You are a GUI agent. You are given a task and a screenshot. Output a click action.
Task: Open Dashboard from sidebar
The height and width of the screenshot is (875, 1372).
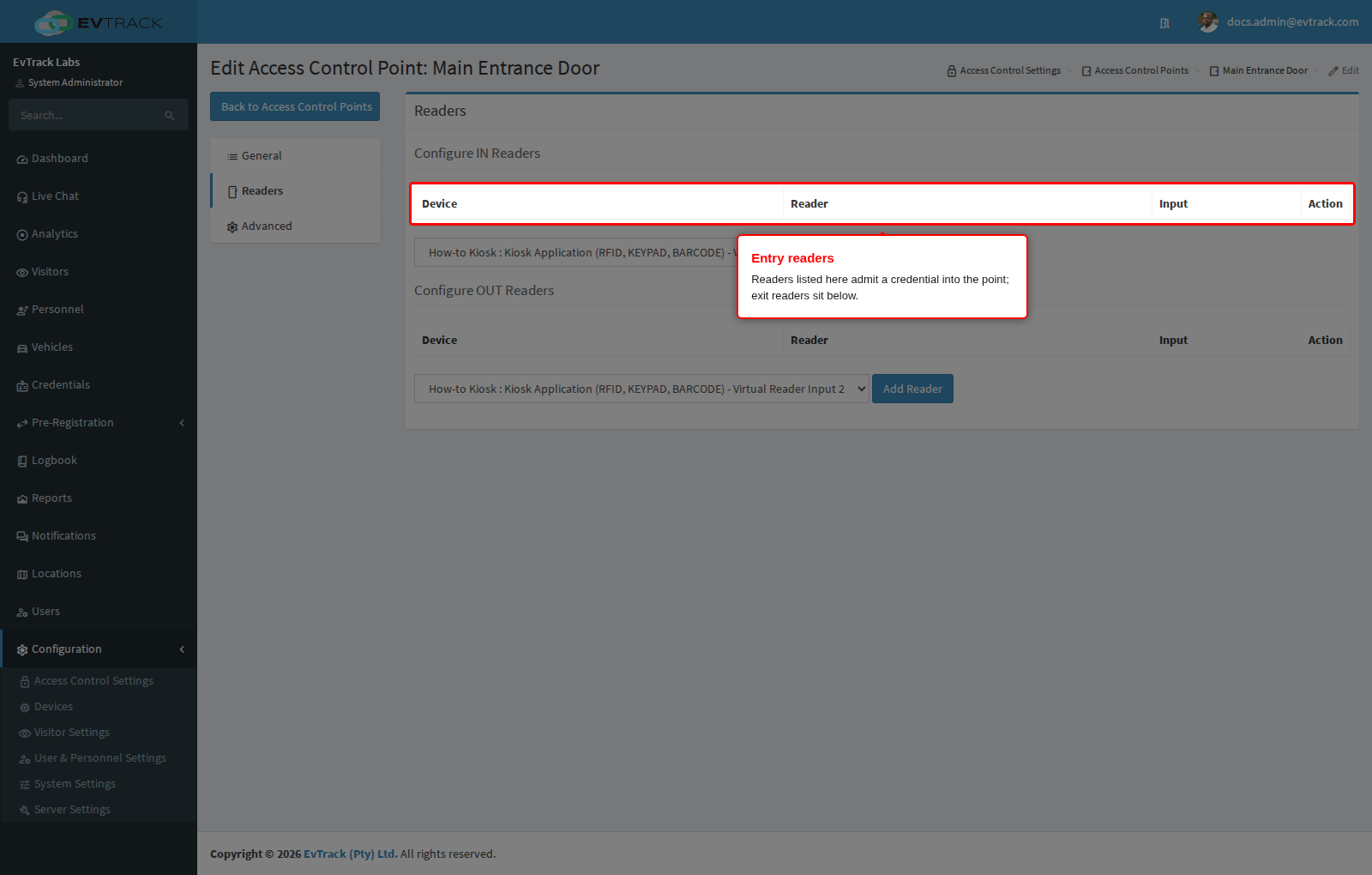coord(99,159)
